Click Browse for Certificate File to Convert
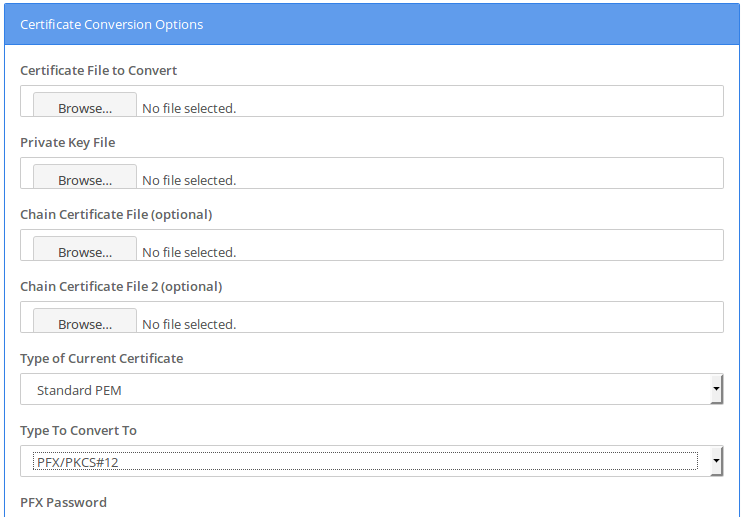744x517 pixels. pyautogui.click(x=85, y=105)
